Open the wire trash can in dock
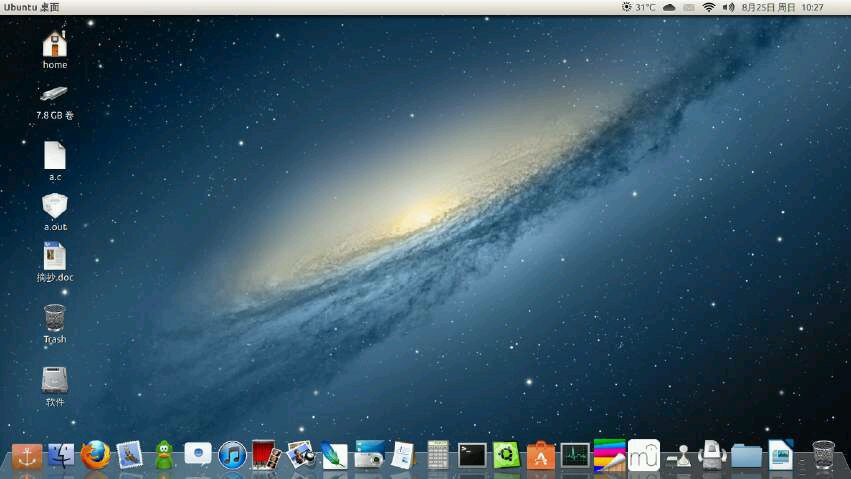 tap(823, 455)
